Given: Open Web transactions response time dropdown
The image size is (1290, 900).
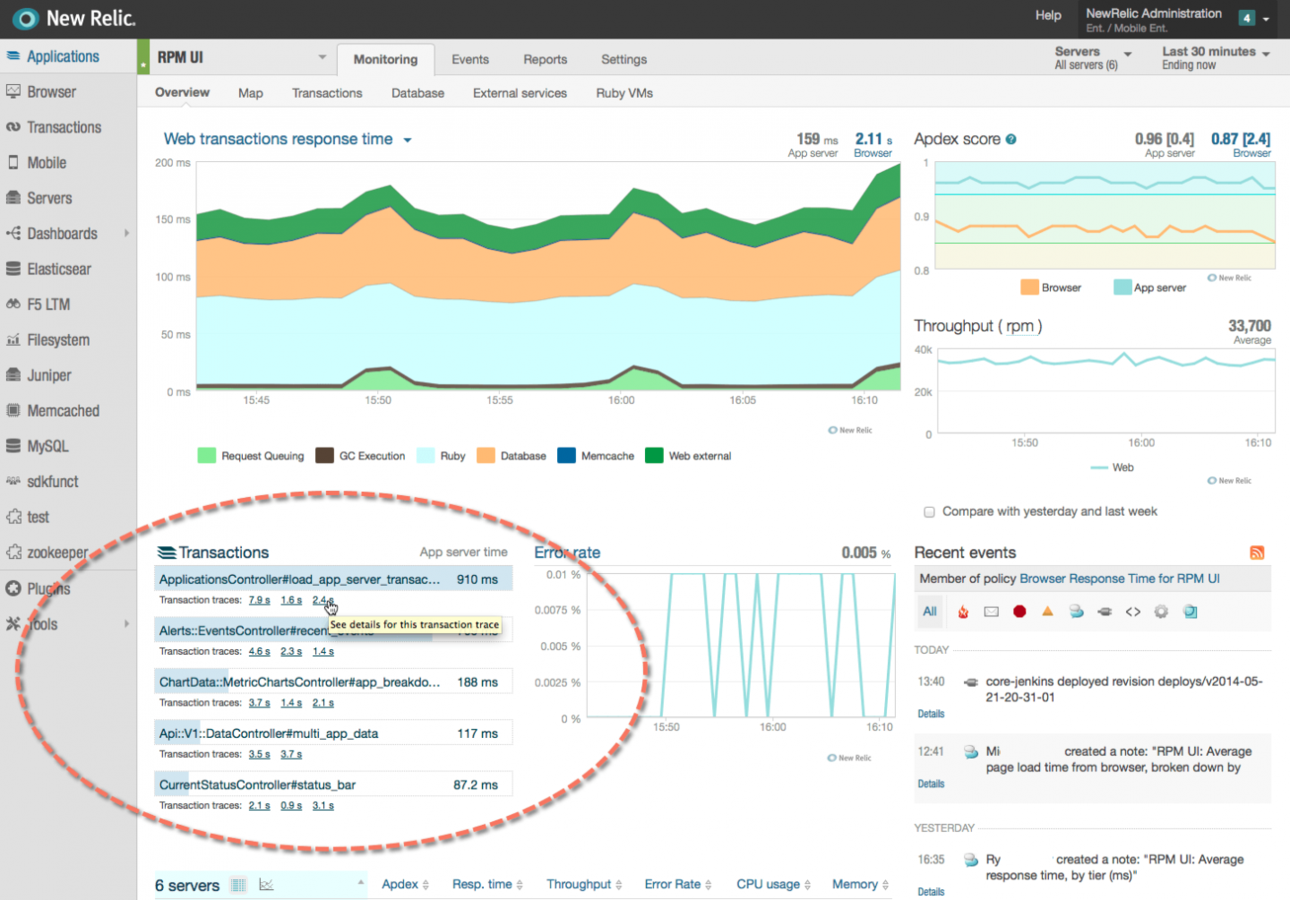Looking at the screenshot, I should pos(408,140).
